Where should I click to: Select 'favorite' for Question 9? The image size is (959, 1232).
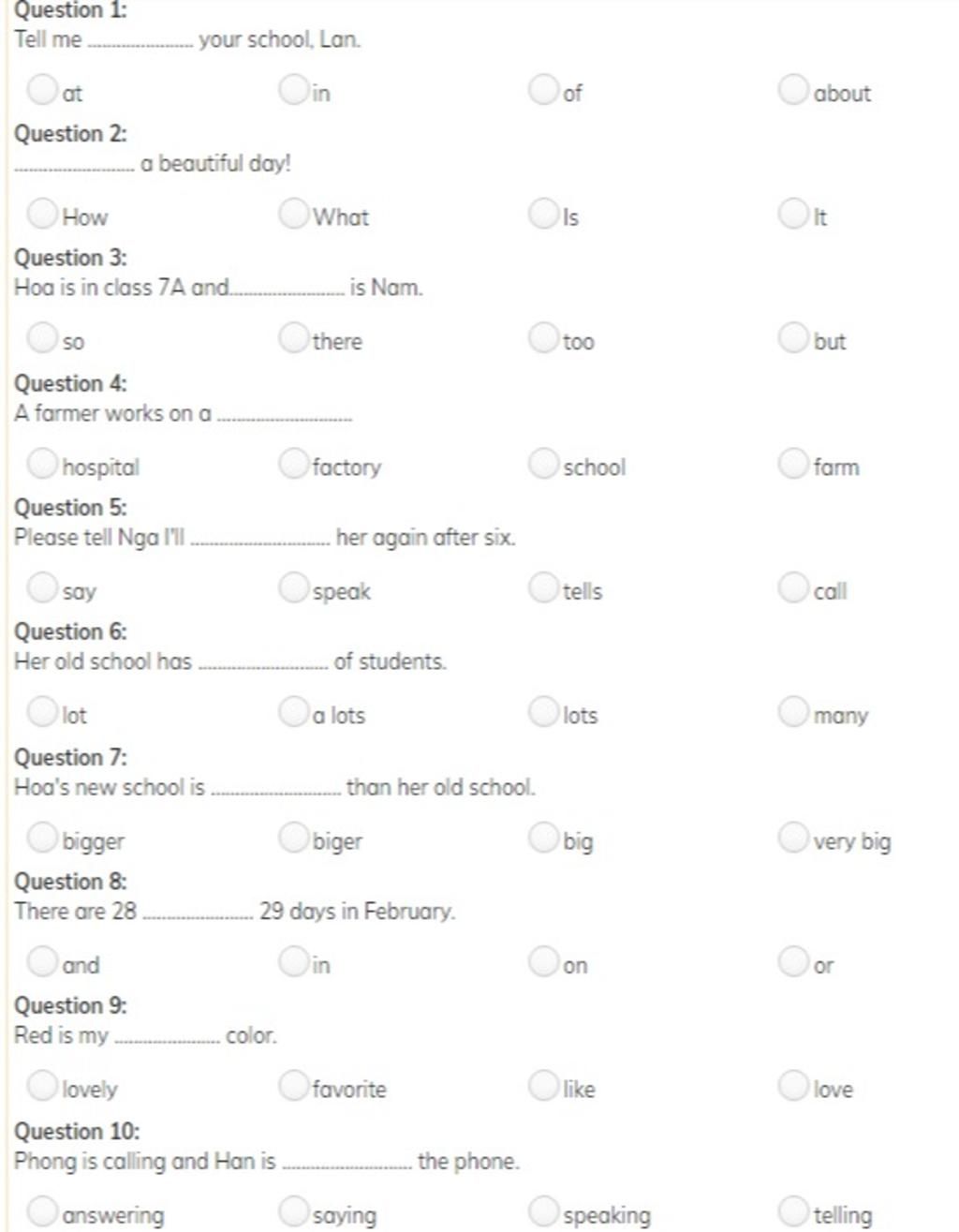[x=293, y=1086]
